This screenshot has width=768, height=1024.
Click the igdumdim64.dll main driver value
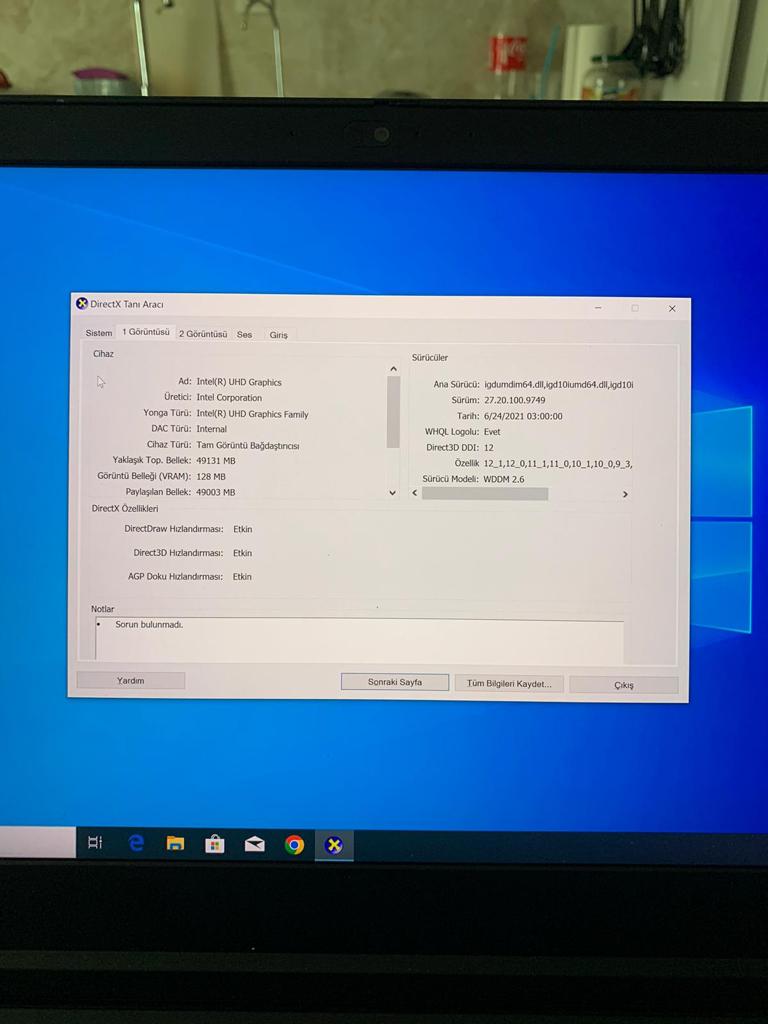(558, 385)
